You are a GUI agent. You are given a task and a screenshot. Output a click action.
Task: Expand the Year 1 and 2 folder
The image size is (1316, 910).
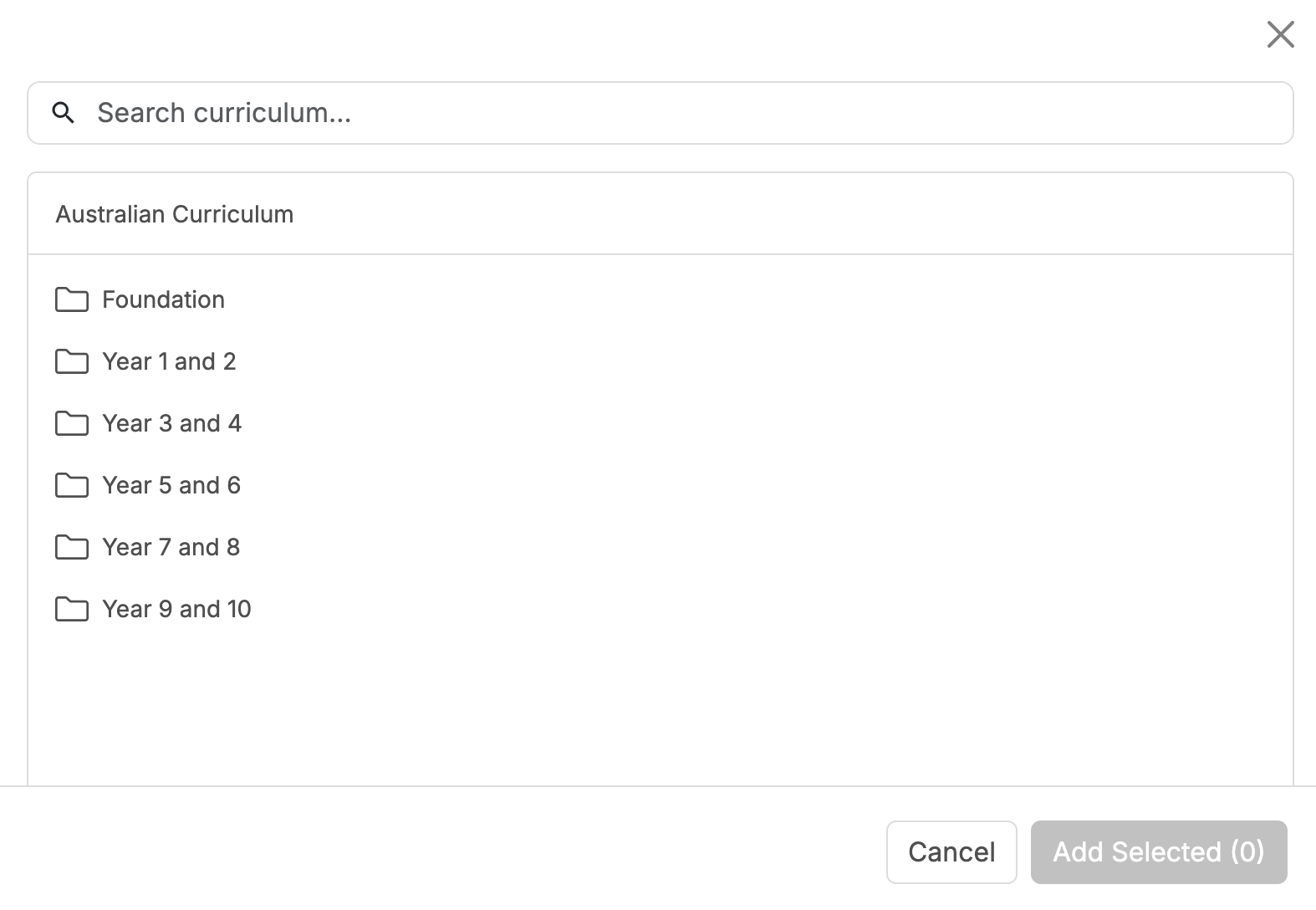[x=169, y=362]
